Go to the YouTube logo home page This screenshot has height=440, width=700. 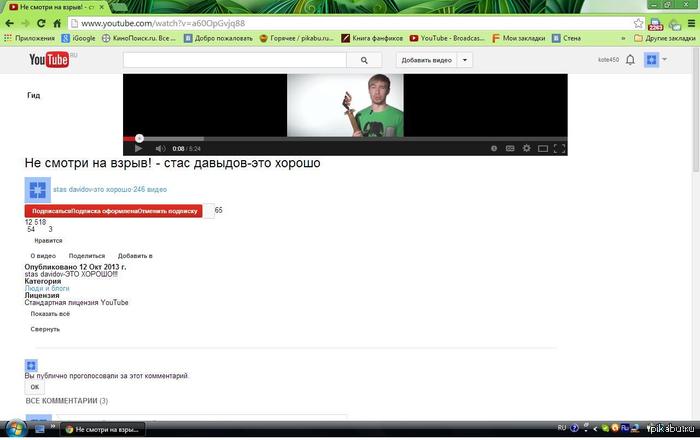(x=49, y=59)
